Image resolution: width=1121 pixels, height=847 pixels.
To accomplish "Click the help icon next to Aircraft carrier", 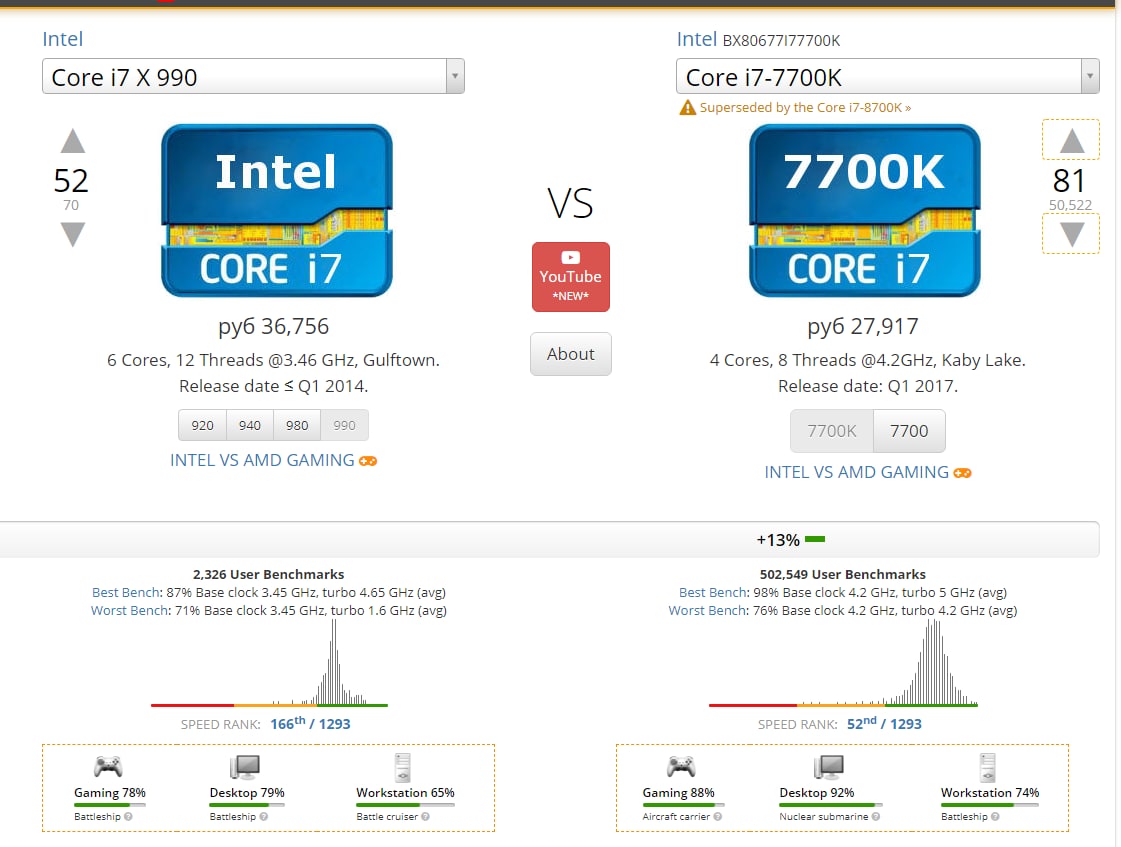I will (x=718, y=816).
